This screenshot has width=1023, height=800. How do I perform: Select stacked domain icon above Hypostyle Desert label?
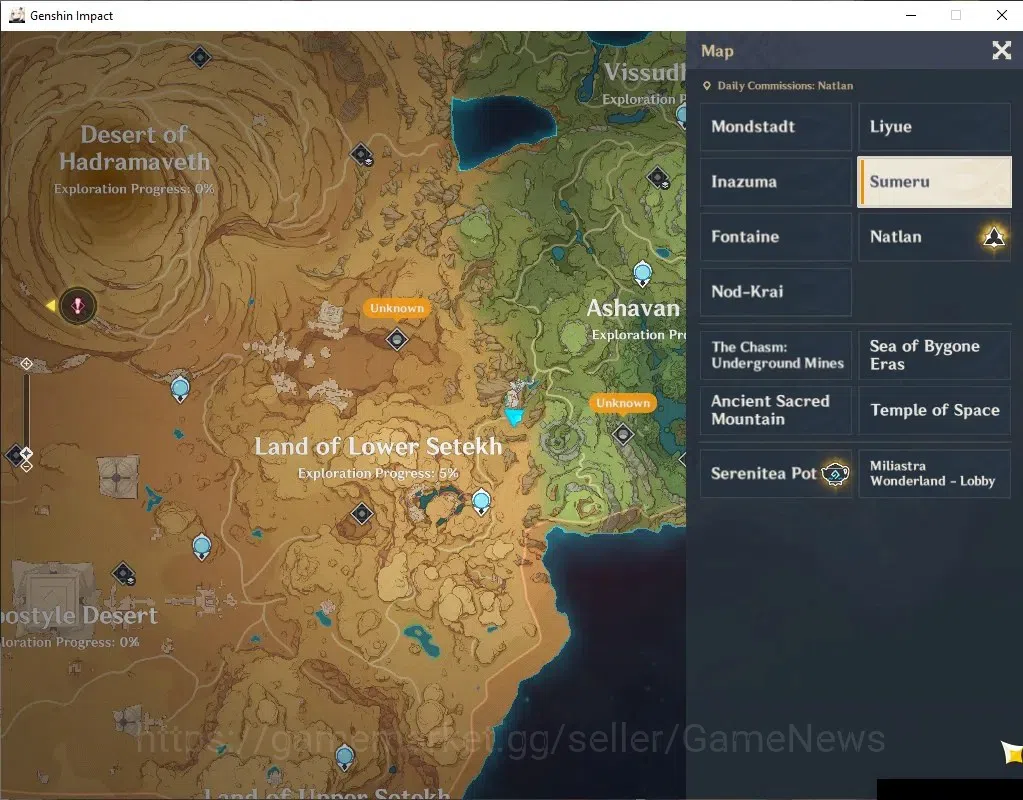(123, 574)
